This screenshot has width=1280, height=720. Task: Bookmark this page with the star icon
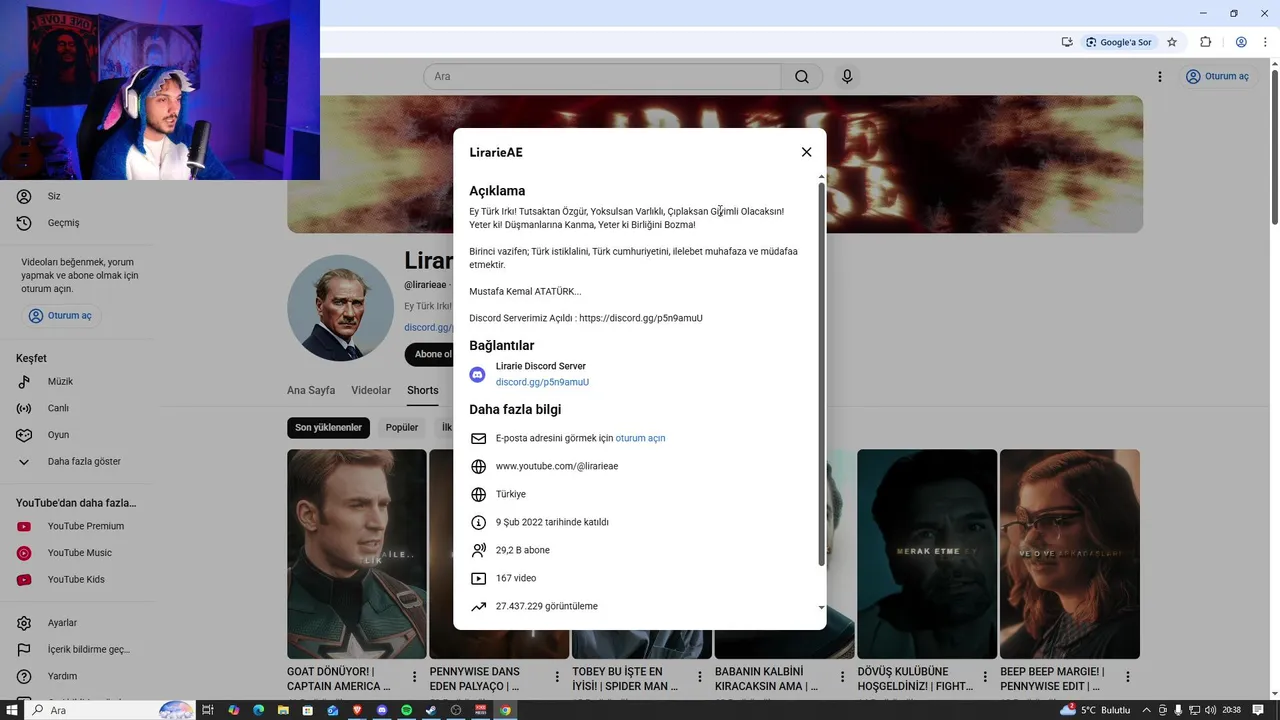(x=1172, y=42)
